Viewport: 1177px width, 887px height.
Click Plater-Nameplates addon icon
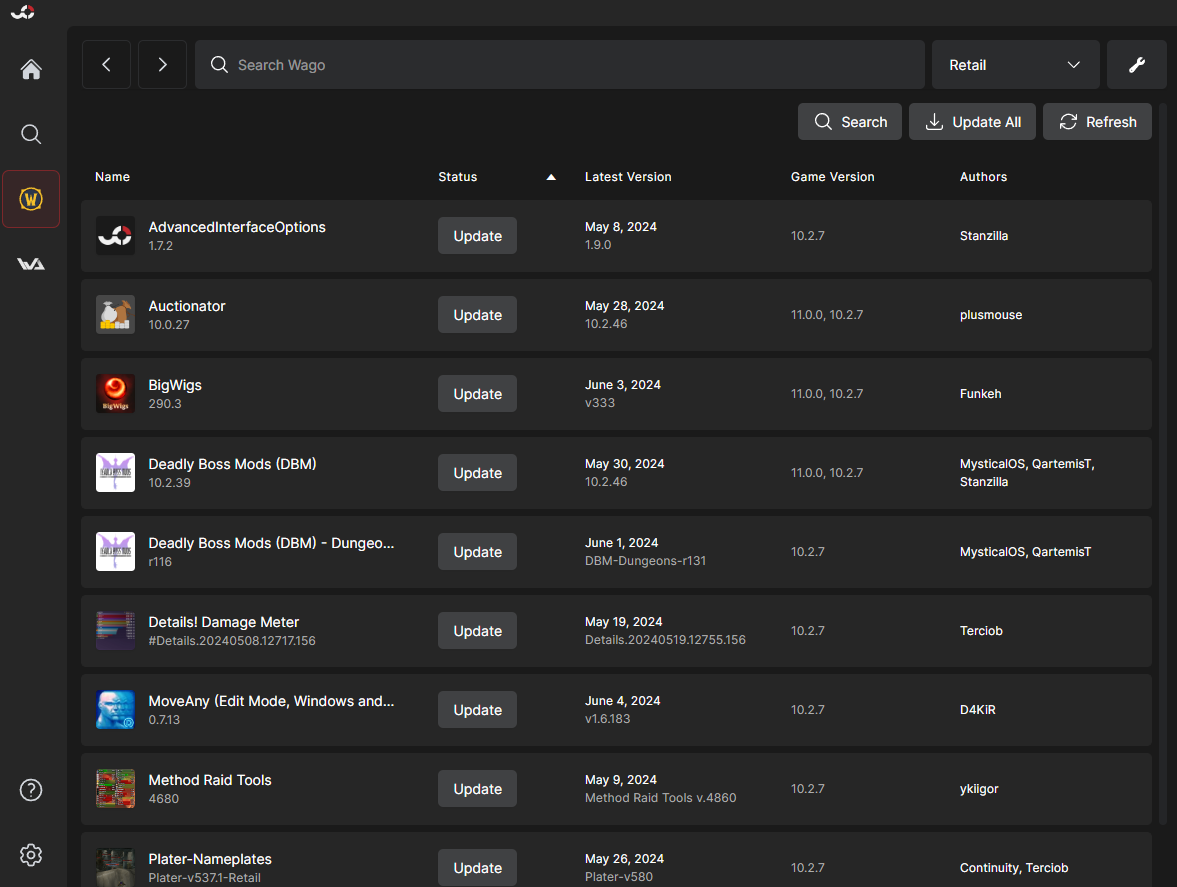(116, 867)
